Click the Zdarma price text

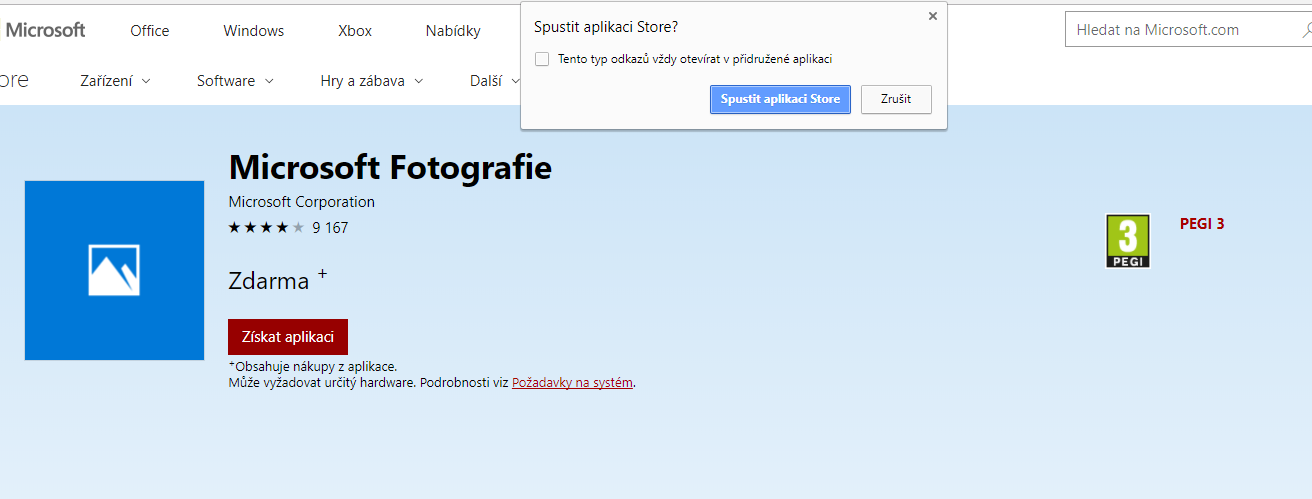click(269, 281)
